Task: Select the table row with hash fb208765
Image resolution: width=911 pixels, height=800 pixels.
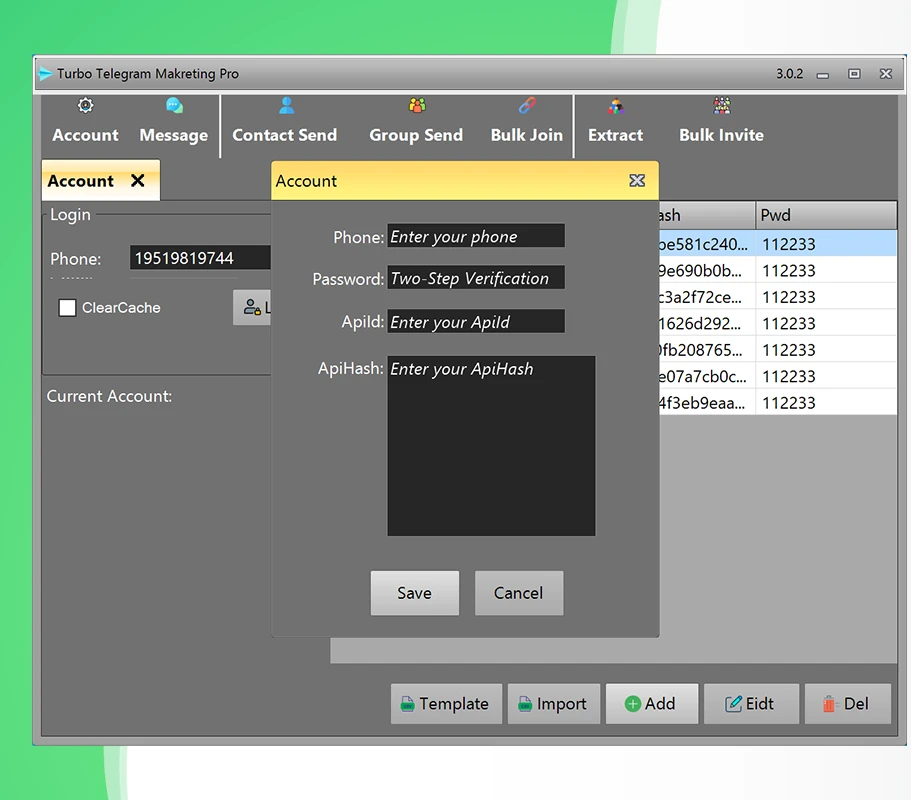Action: tap(777, 350)
